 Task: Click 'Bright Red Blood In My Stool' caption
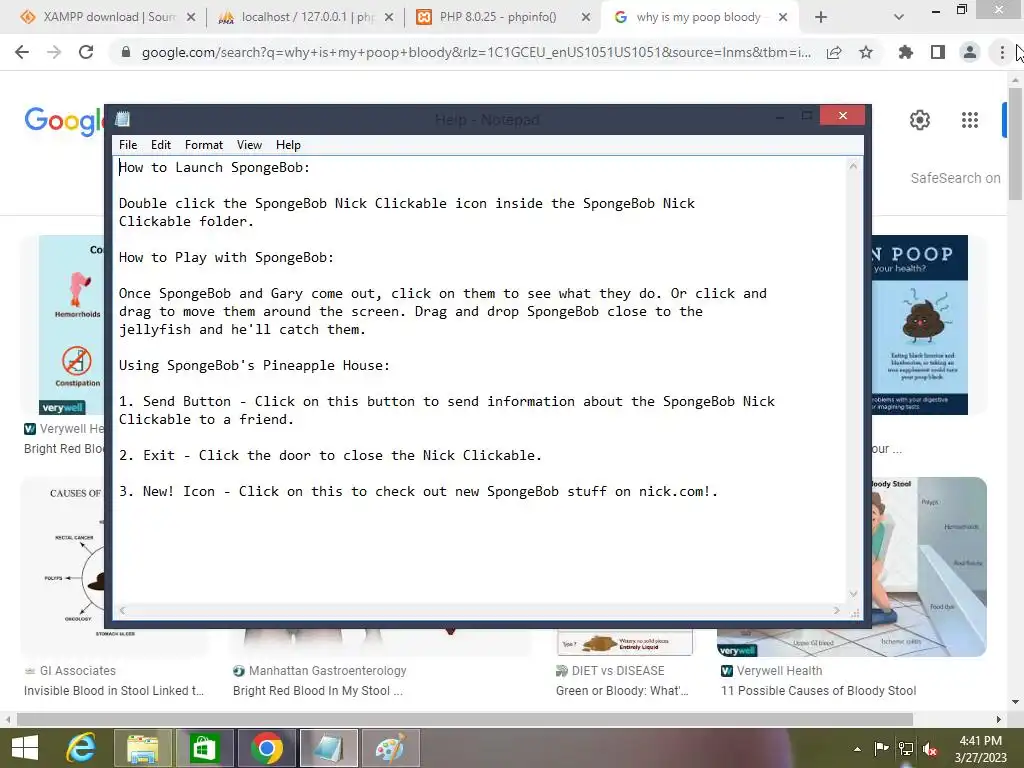pyautogui.click(x=317, y=691)
